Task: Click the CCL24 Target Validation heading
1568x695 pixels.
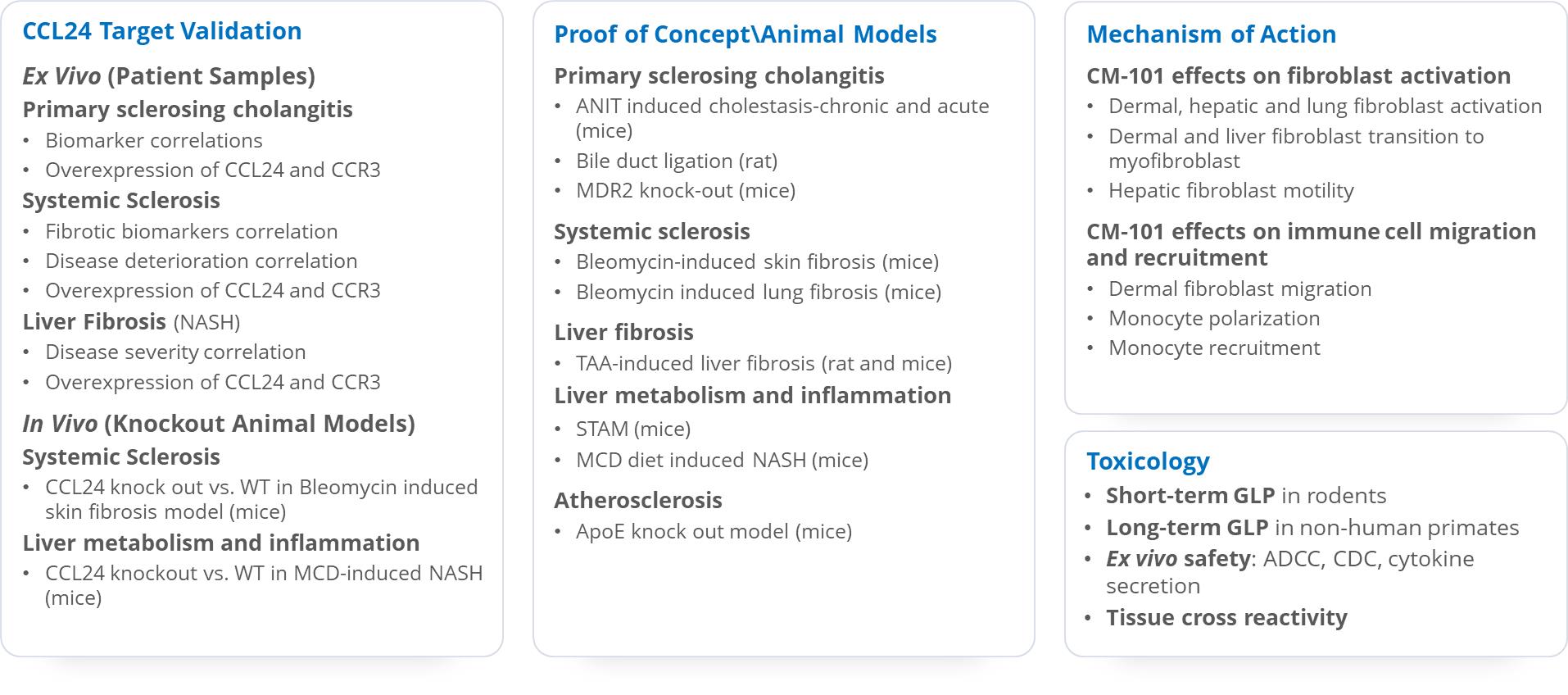Action: 161,31
